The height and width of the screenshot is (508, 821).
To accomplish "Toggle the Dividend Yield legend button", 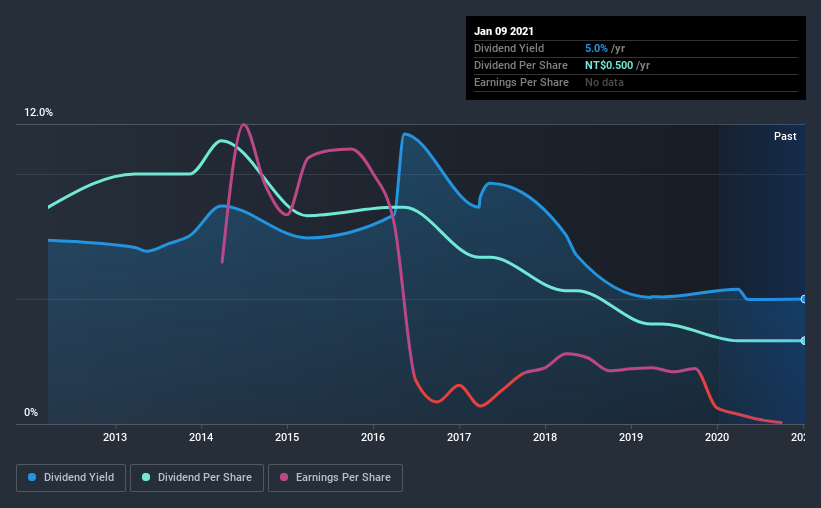I will pyautogui.click(x=71, y=478).
